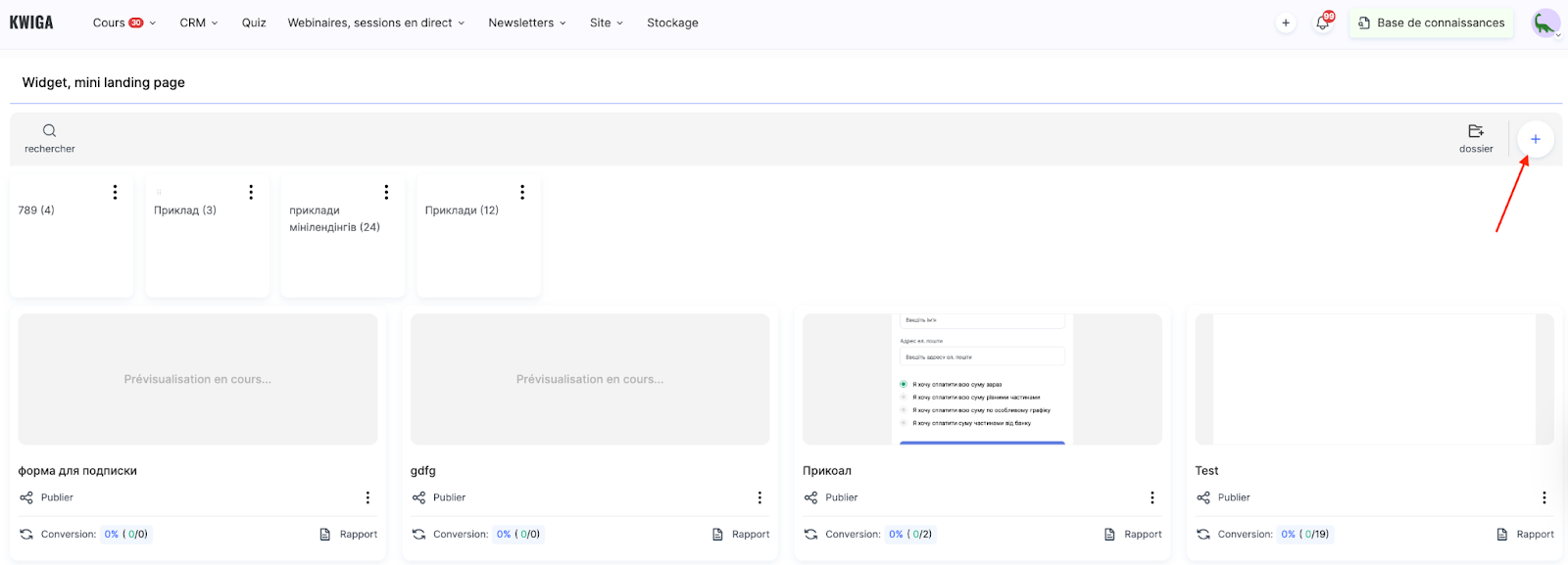Image resolution: width=1568 pixels, height=565 pixels.
Task: Open user avatar profile menu
Action: [1545, 23]
